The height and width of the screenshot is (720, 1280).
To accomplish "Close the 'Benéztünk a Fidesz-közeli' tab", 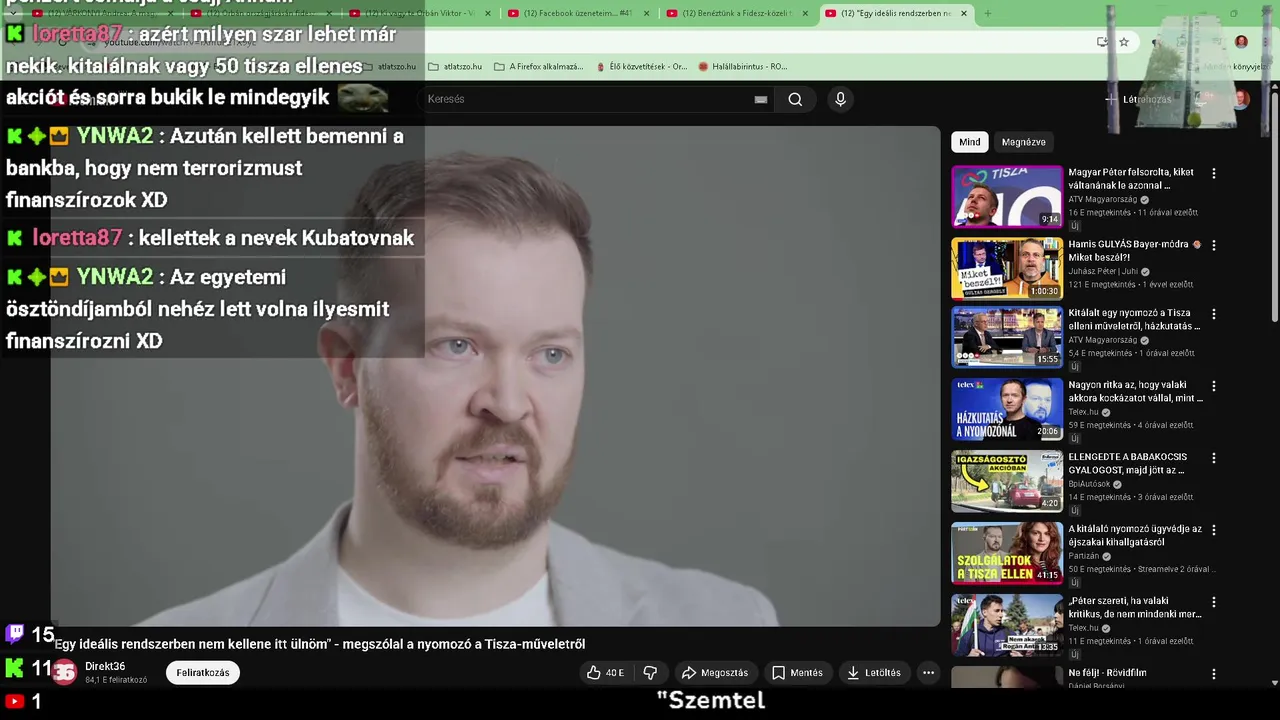I will tap(805, 13).
